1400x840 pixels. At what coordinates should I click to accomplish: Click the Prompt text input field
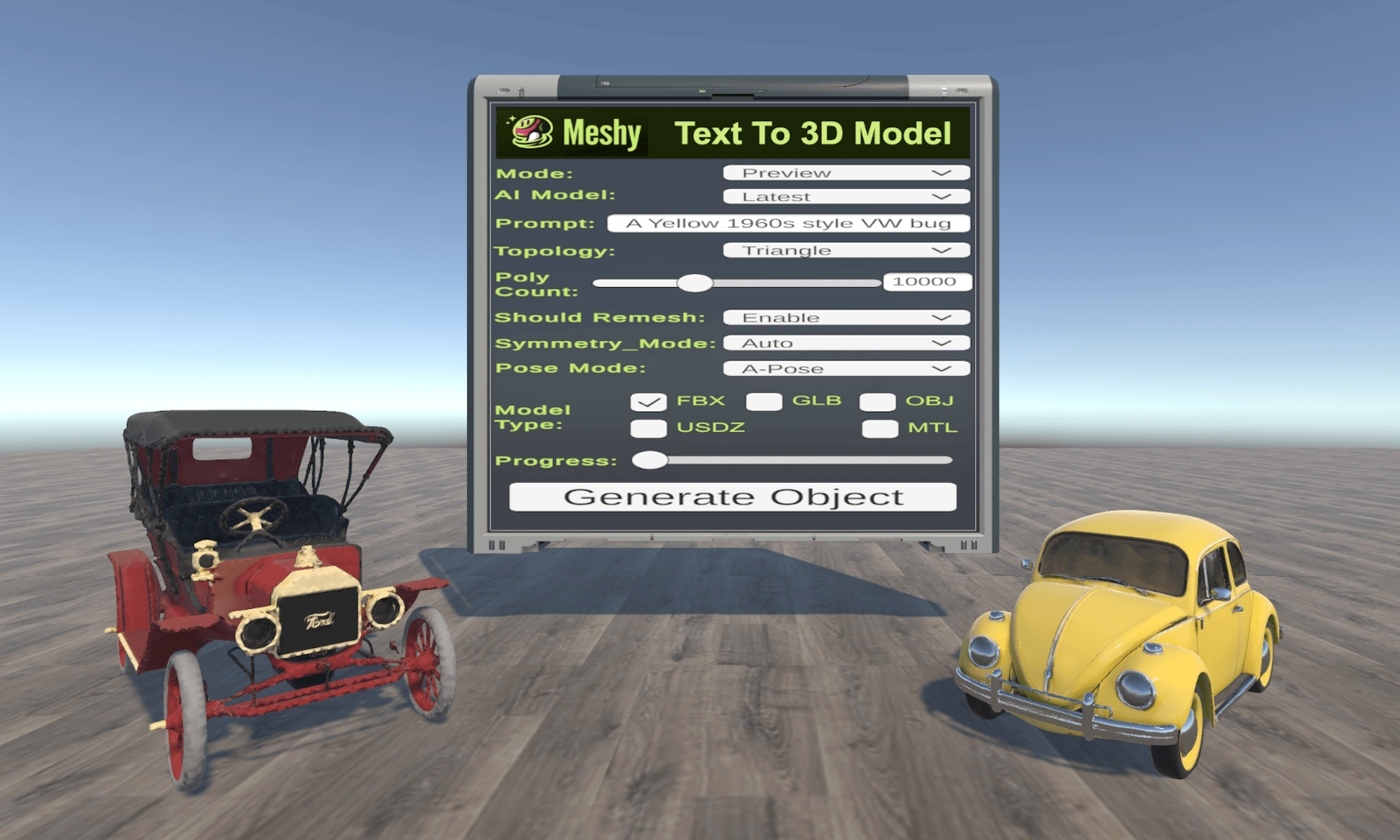coord(788,223)
